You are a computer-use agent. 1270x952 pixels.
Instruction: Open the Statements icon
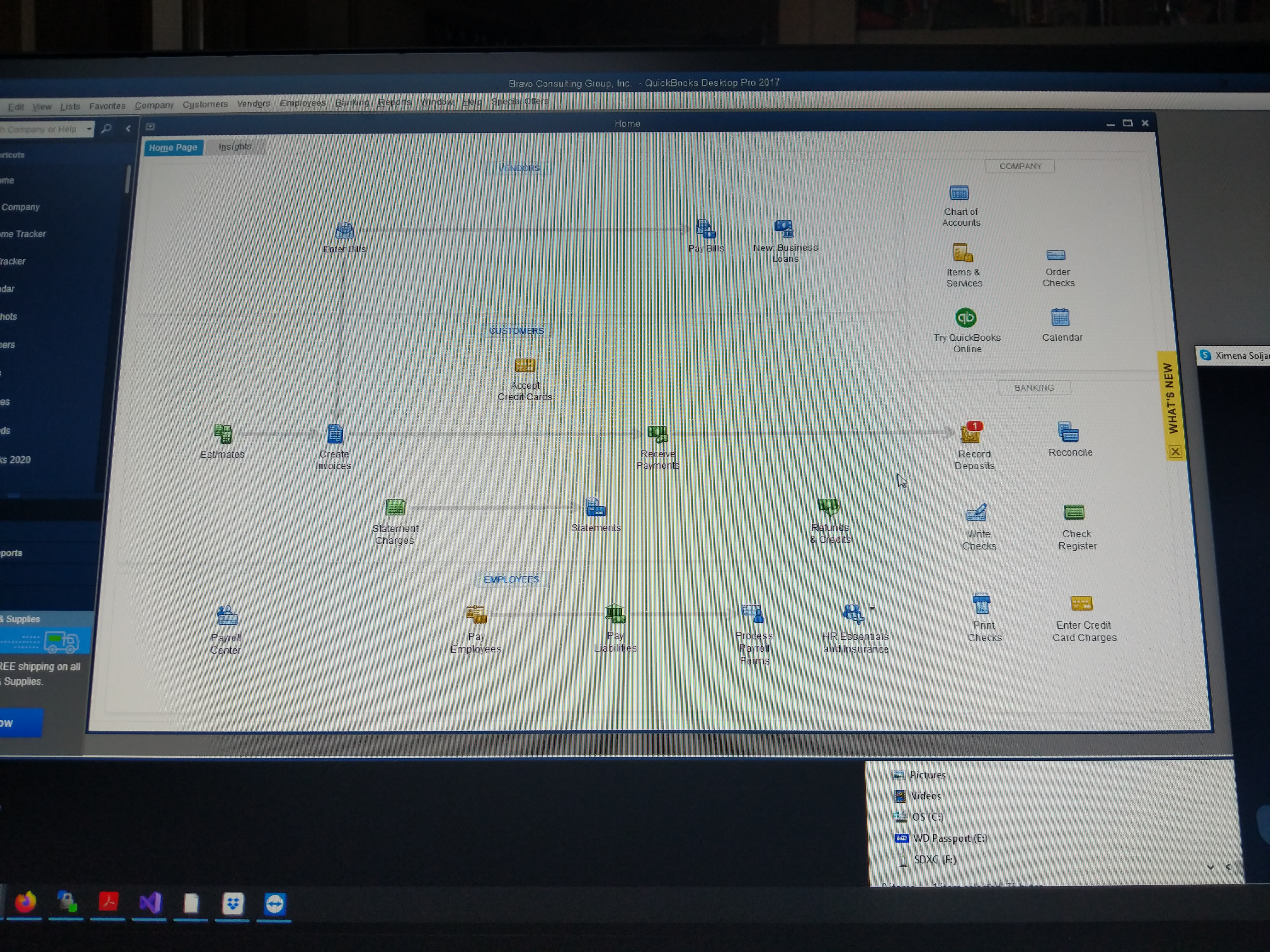pyautogui.click(x=595, y=507)
